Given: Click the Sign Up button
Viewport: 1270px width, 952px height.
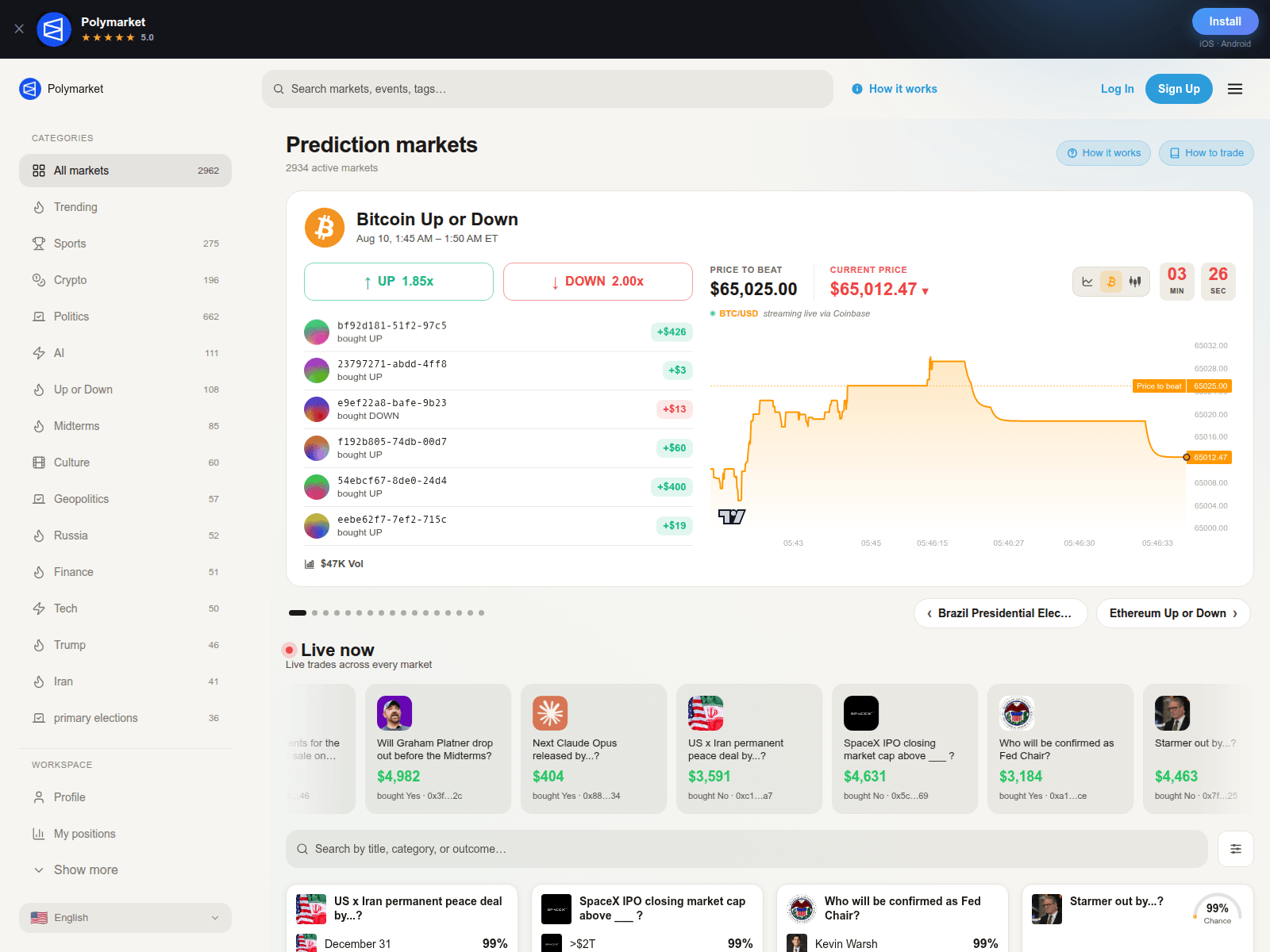Looking at the screenshot, I should (1179, 89).
